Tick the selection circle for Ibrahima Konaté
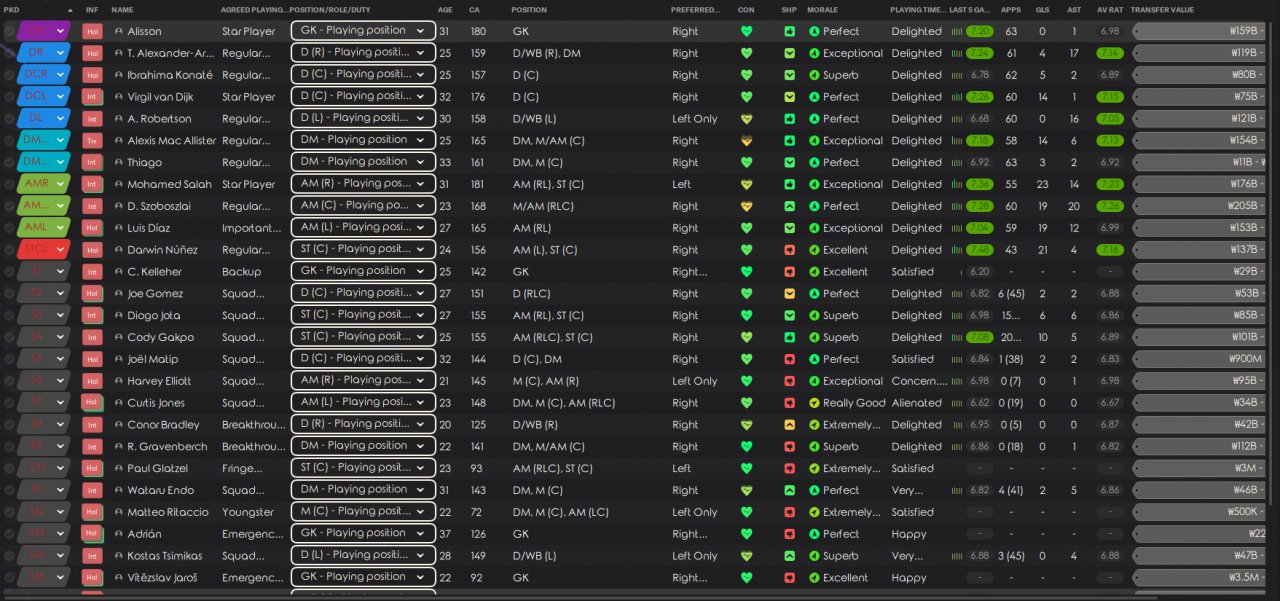The width and height of the screenshot is (1280, 601). [9, 75]
